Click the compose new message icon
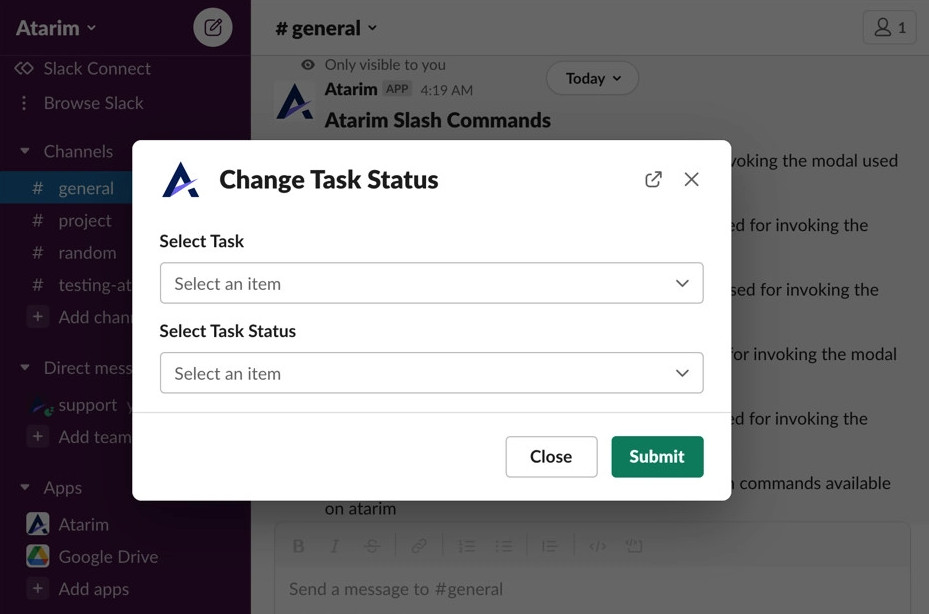This screenshot has height=614, width=929. (212, 28)
